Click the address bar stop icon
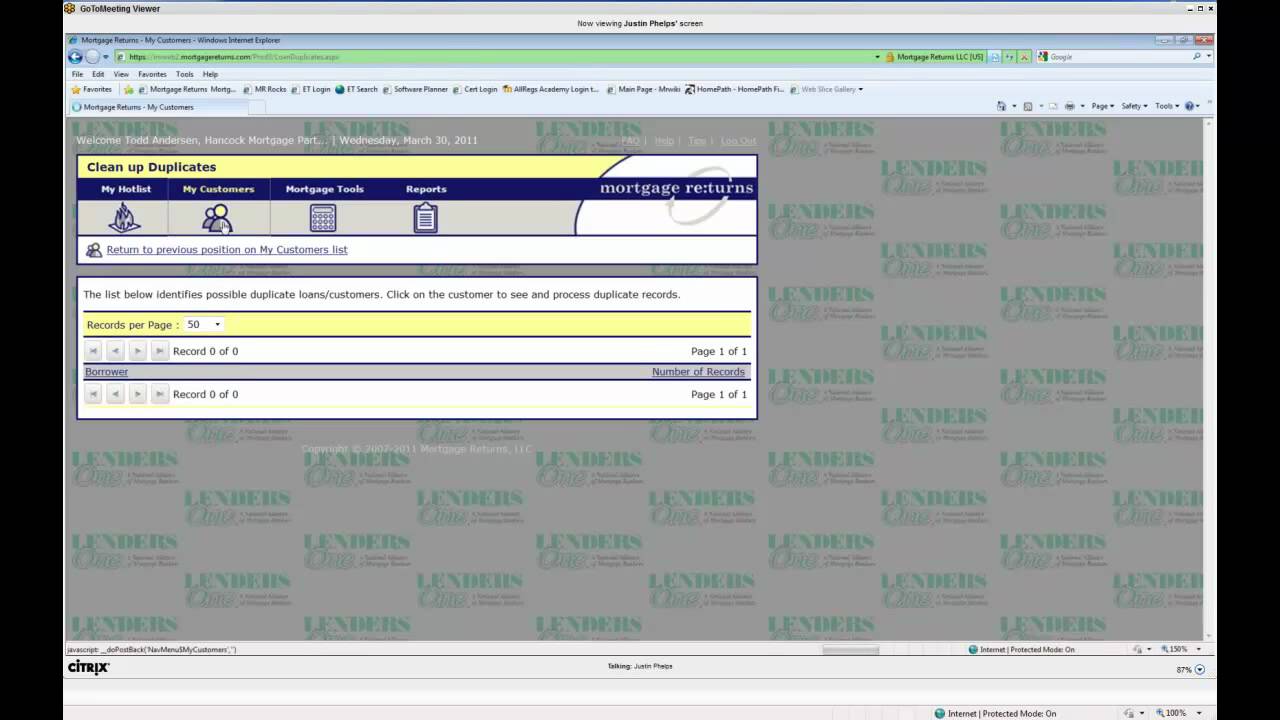Viewport: 1280px width, 720px height. tap(1024, 57)
